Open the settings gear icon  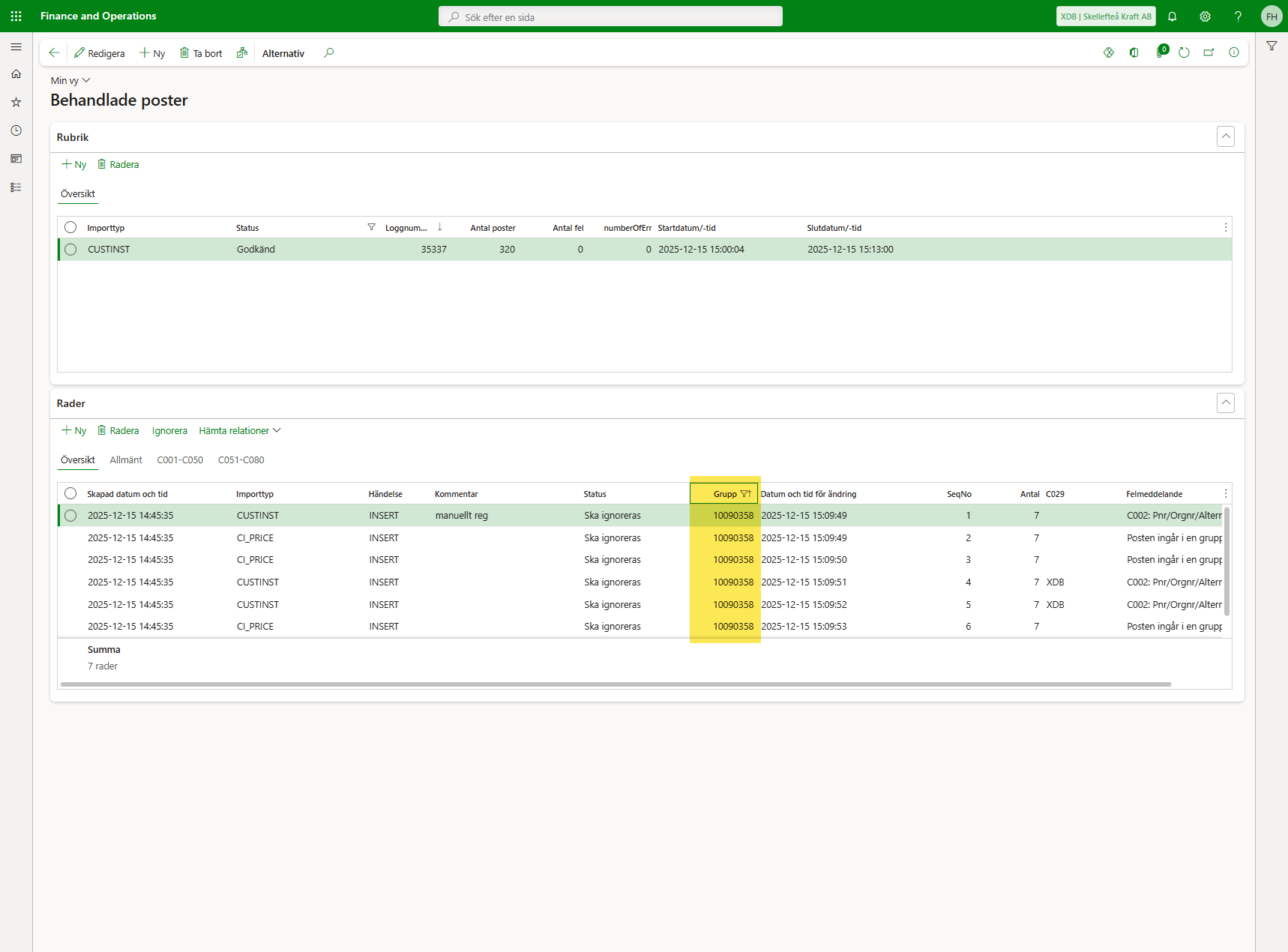1205,16
